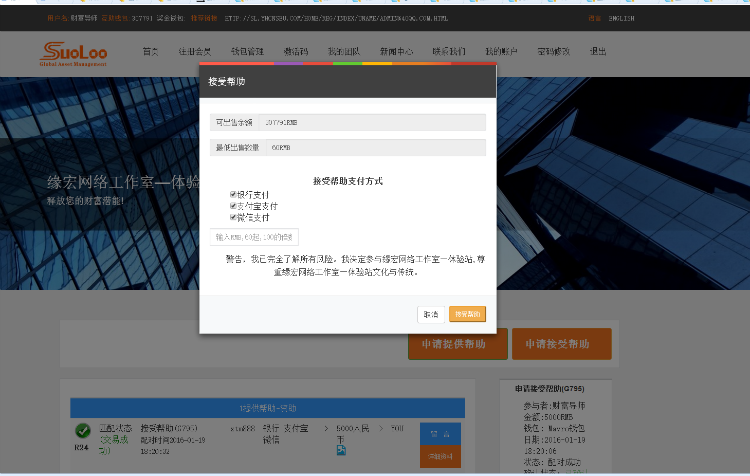The image size is (750, 476).
Task: Click the 接受帮助 dialog title
Action: 227,81
